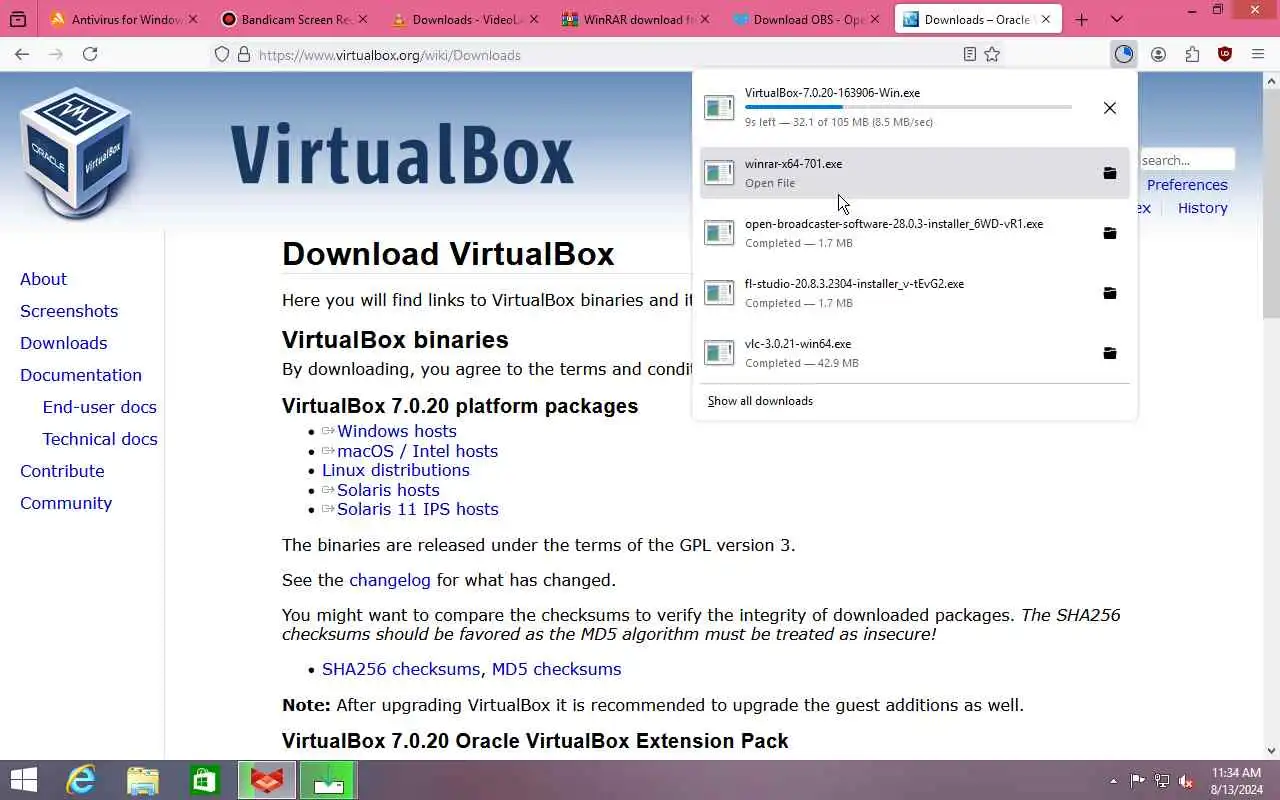Viewport: 1280px width, 800px height.
Task: Click the VirtualBox site search field
Action: point(1187,160)
